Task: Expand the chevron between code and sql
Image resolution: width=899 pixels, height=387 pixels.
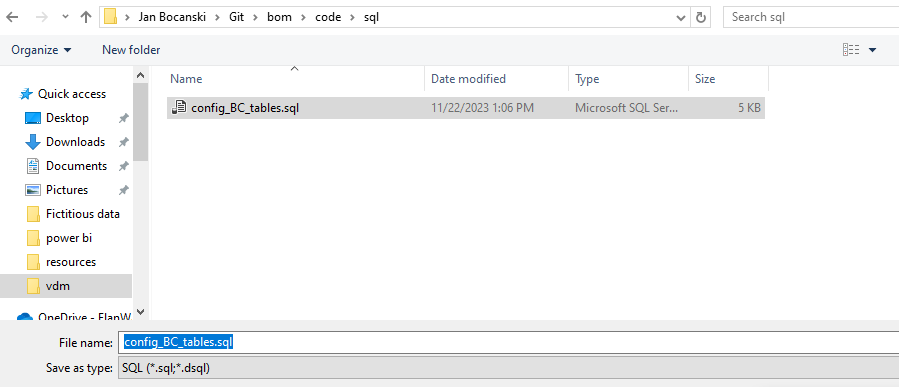Action: [x=352, y=17]
